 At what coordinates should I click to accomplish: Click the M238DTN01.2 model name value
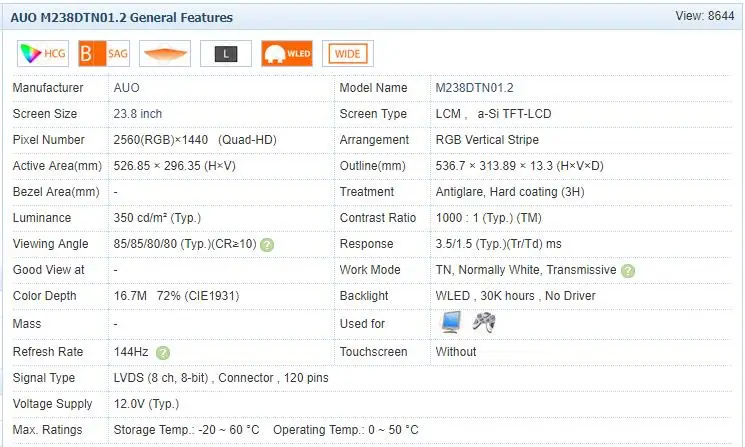pos(474,88)
